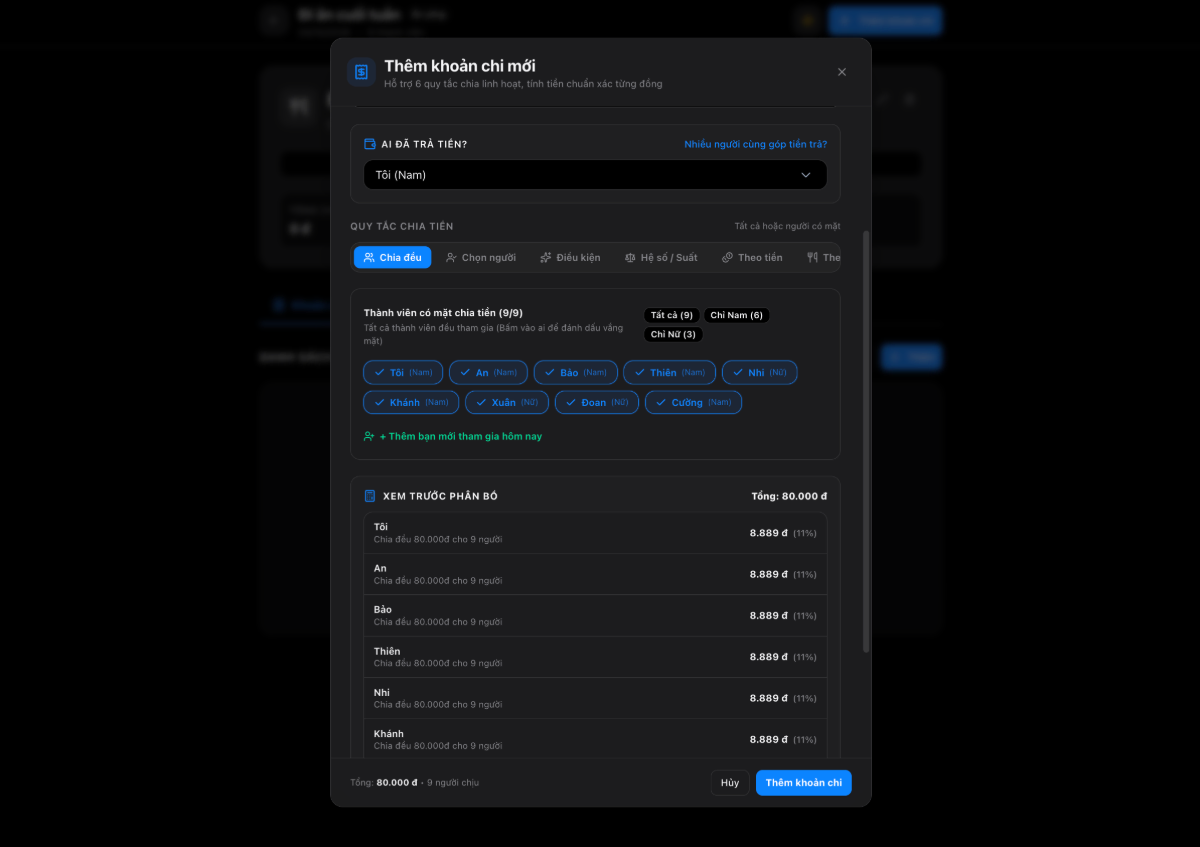Open the Tôi (Nam) payer dropdown
This screenshot has width=1200, height=847.
tap(595, 175)
